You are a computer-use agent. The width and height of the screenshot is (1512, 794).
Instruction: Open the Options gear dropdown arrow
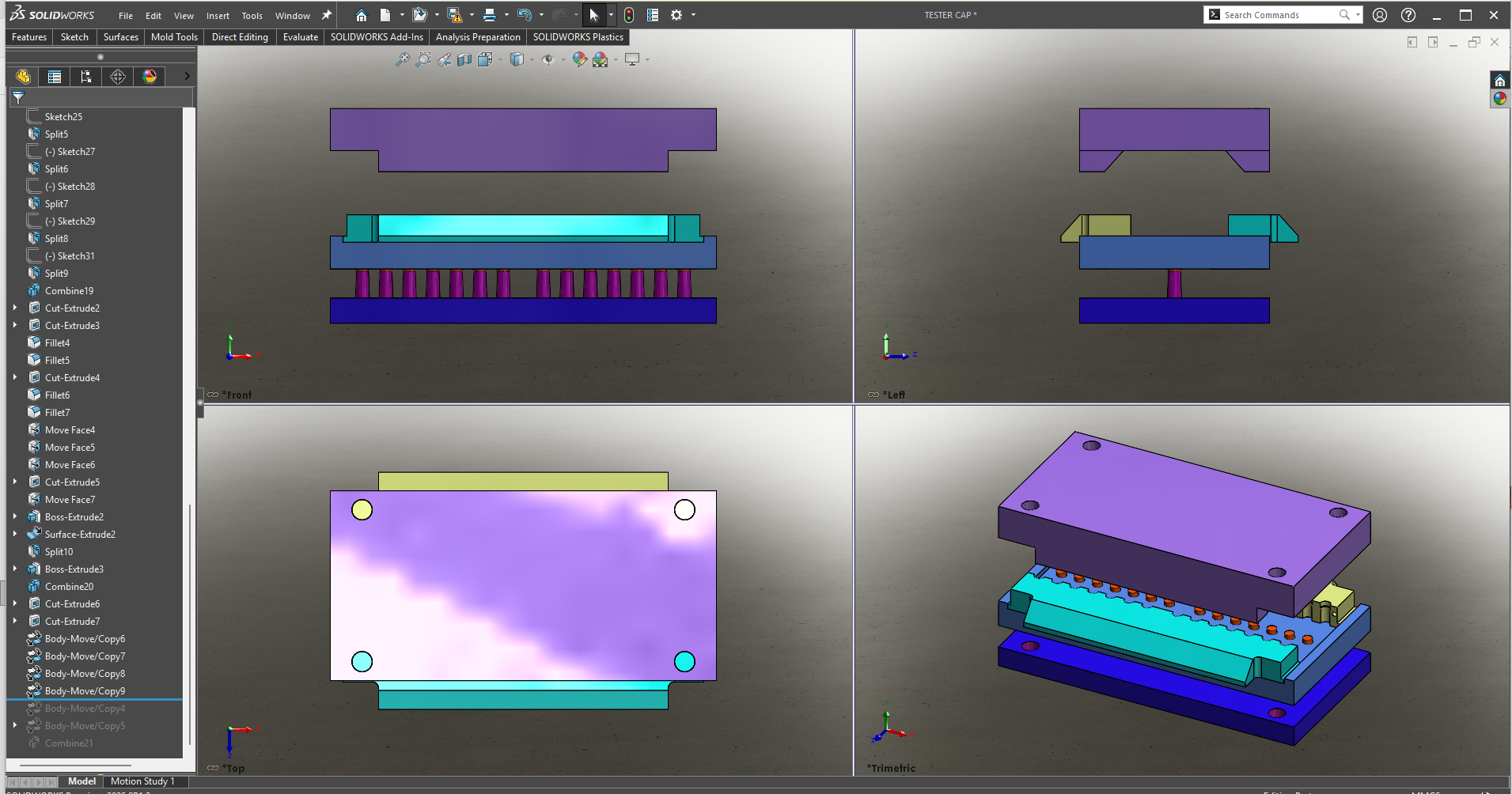pyautogui.click(x=693, y=15)
